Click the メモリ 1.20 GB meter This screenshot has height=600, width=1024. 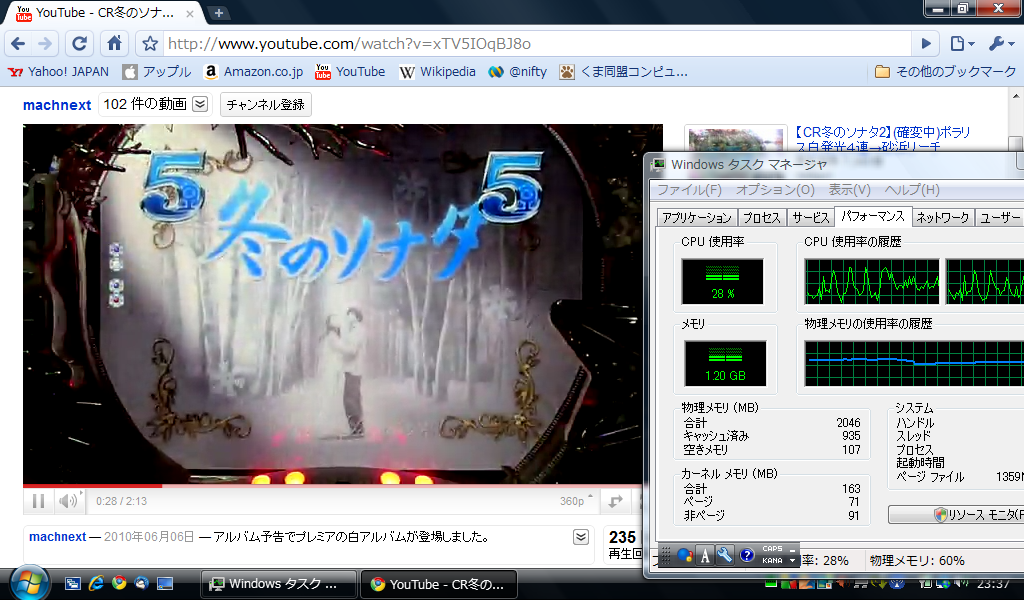(x=725, y=364)
